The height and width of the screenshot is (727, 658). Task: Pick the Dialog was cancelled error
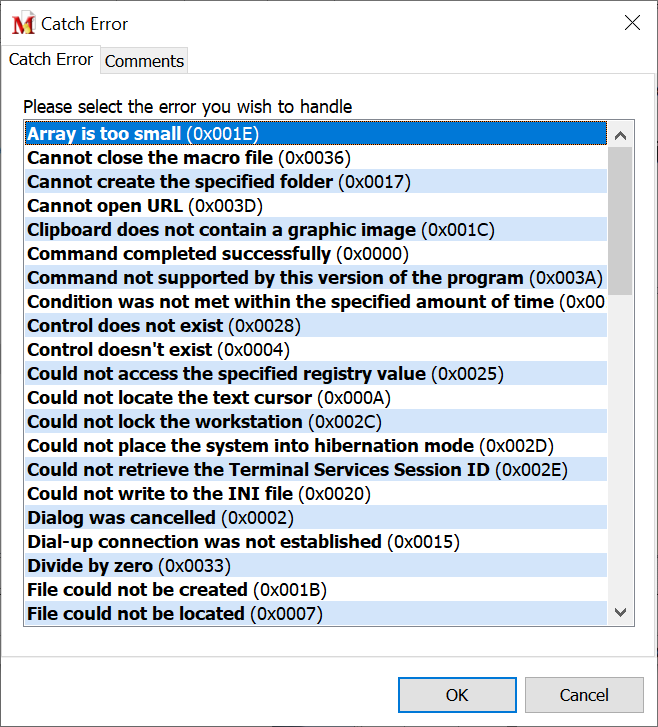tap(160, 517)
